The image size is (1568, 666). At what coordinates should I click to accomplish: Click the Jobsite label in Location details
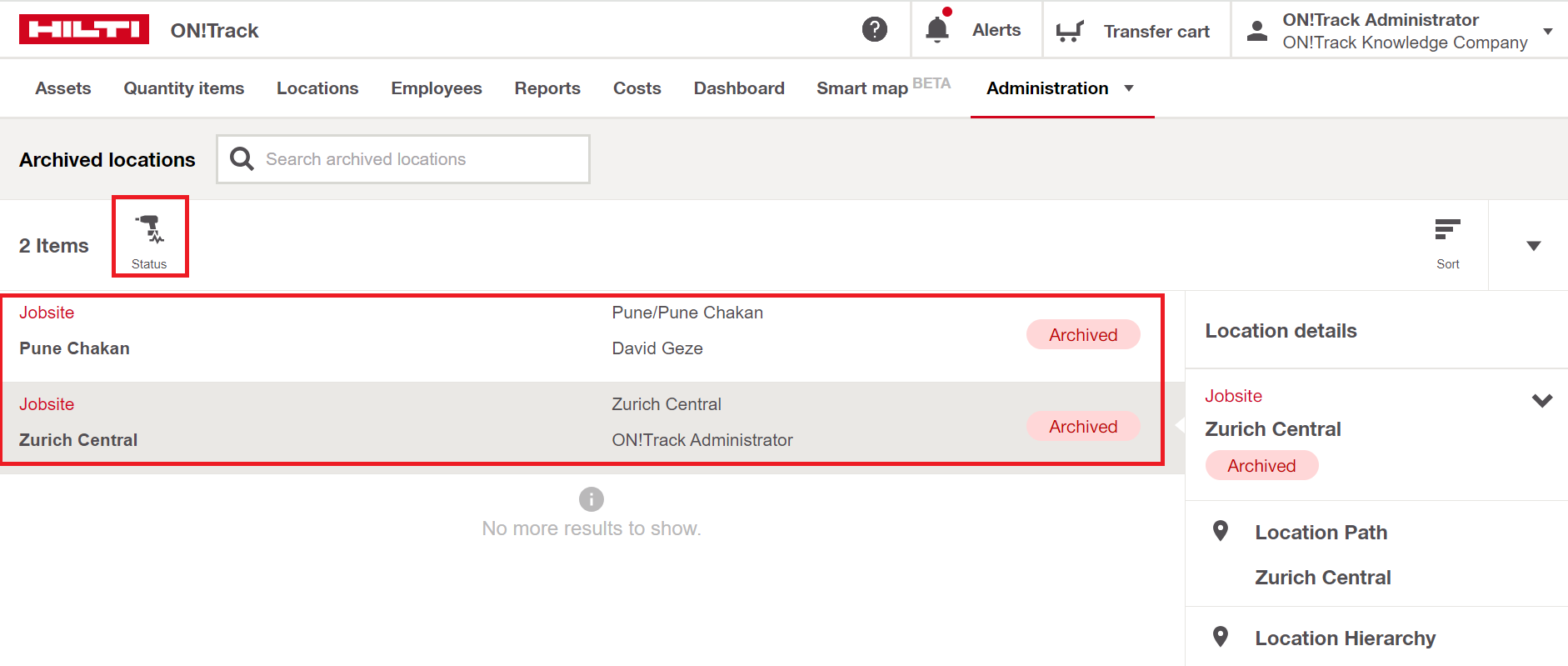point(1233,396)
